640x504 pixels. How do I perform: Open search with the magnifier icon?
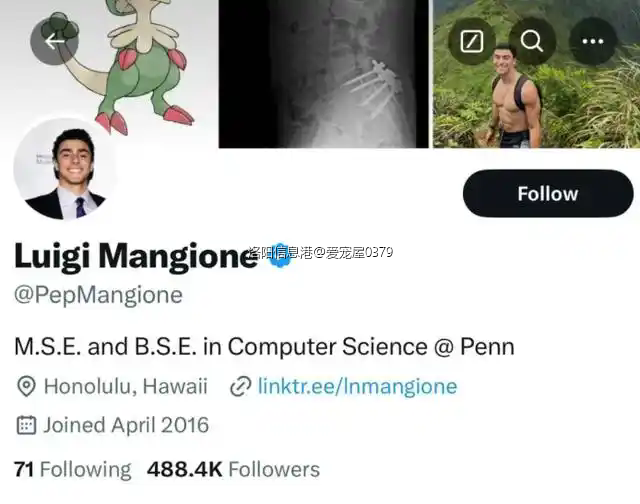pyautogui.click(x=532, y=41)
